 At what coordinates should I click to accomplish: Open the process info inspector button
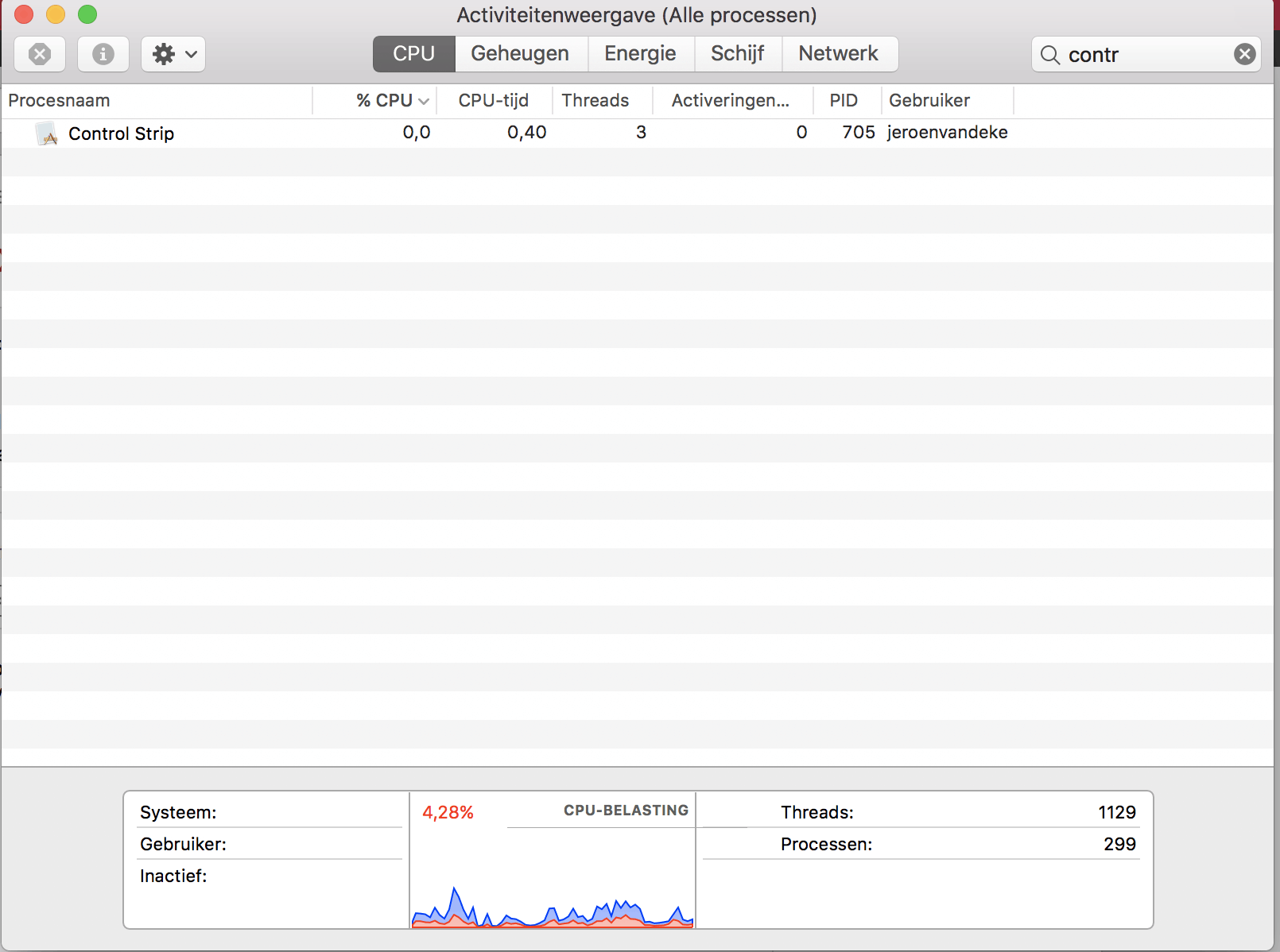click(x=103, y=54)
